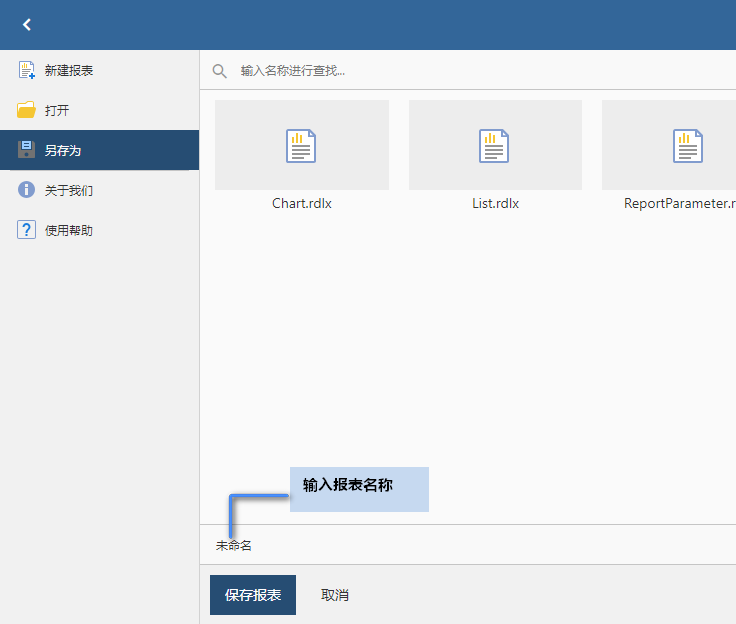The height and width of the screenshot is (624, 736).
Task: Select the List.rdlx report file icon
Action: click(495, 146)
